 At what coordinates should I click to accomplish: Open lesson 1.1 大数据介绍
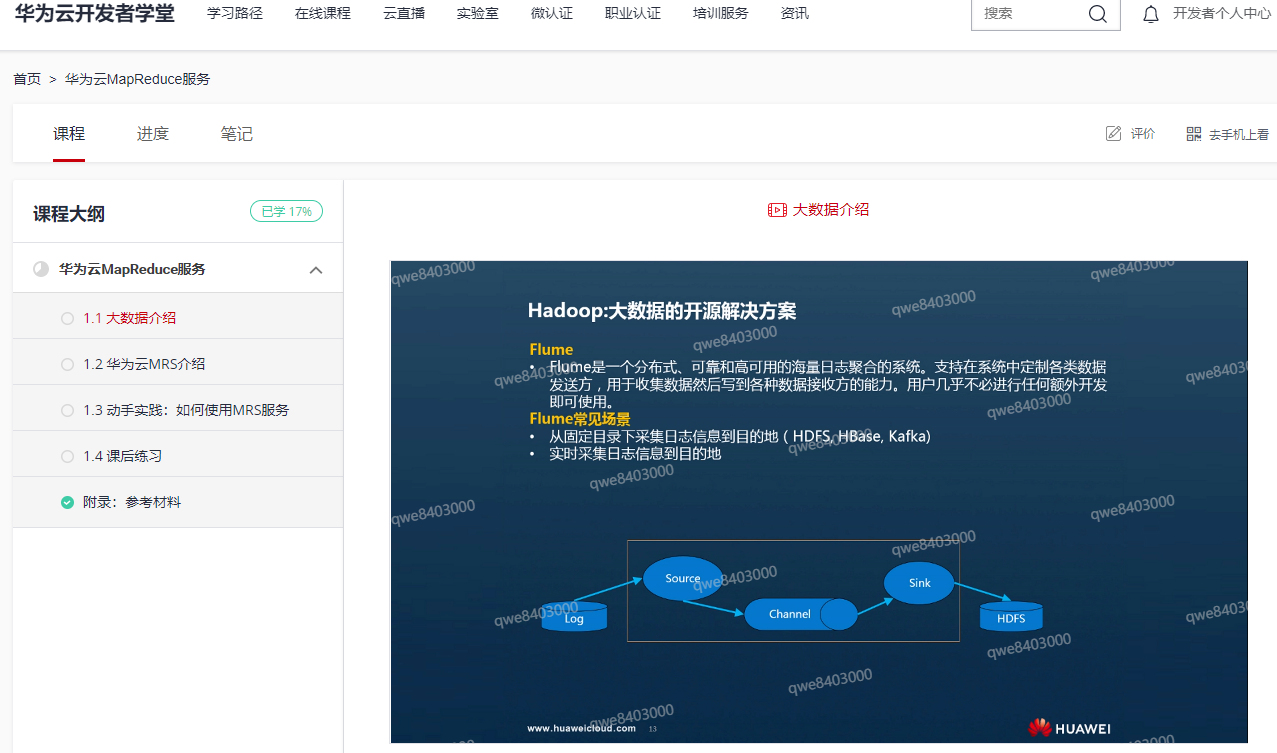pos(130,318)
